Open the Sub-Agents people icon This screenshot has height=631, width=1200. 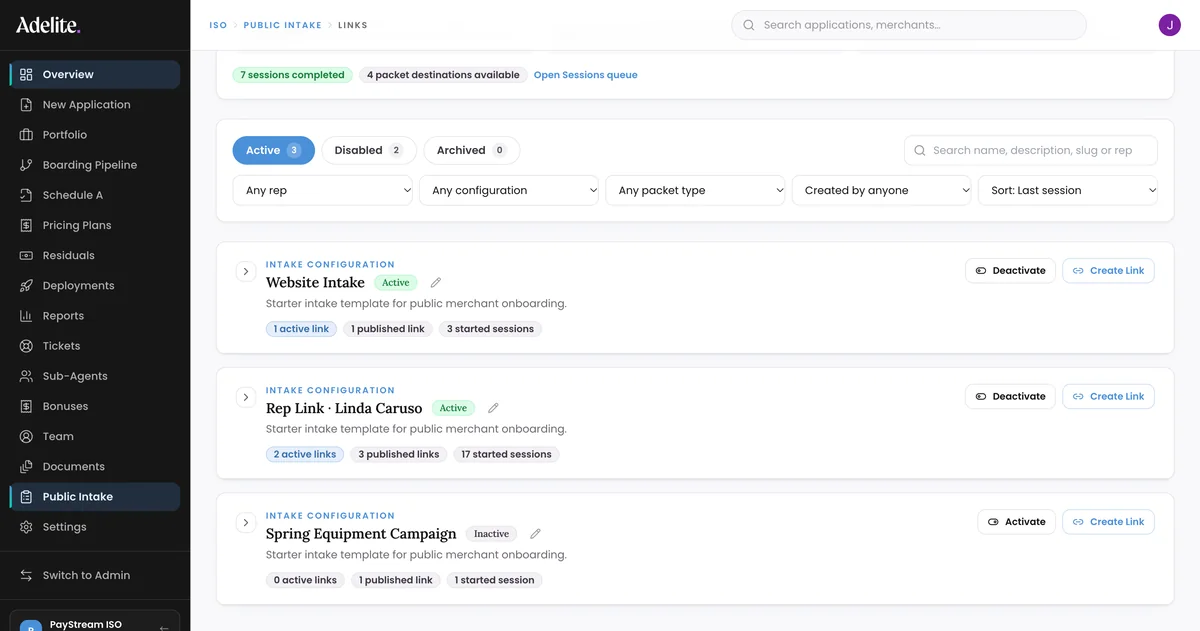[26, 376]
